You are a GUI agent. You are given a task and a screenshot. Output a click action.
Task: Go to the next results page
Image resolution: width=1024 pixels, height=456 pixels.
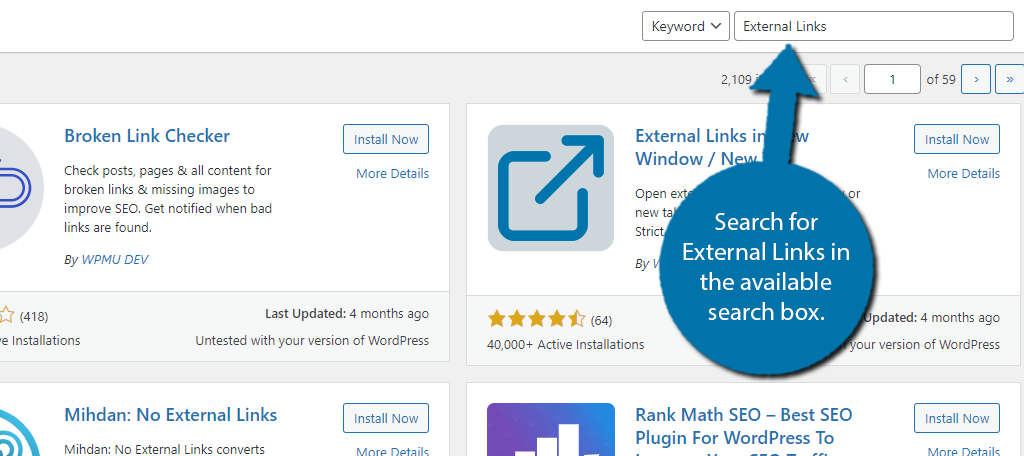coord(976,79)
